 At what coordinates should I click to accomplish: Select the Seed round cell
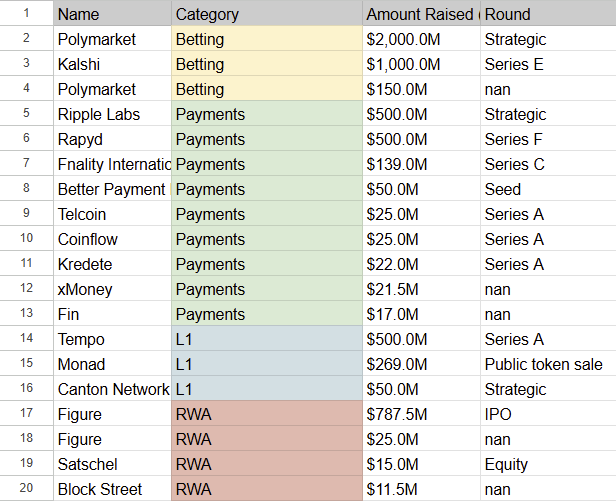[547, 189]
